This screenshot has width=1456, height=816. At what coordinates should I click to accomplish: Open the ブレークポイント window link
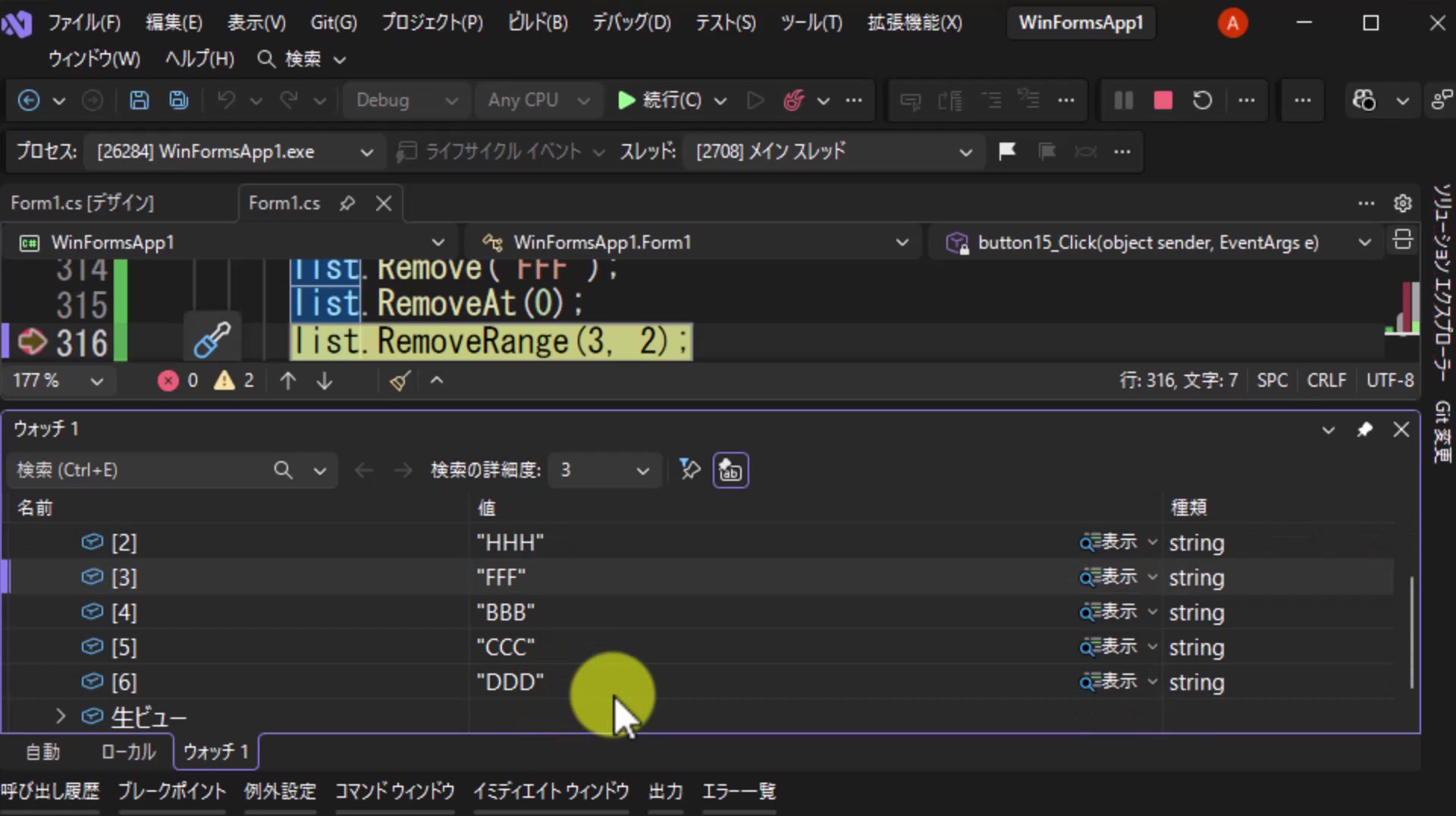coord(172,792)
